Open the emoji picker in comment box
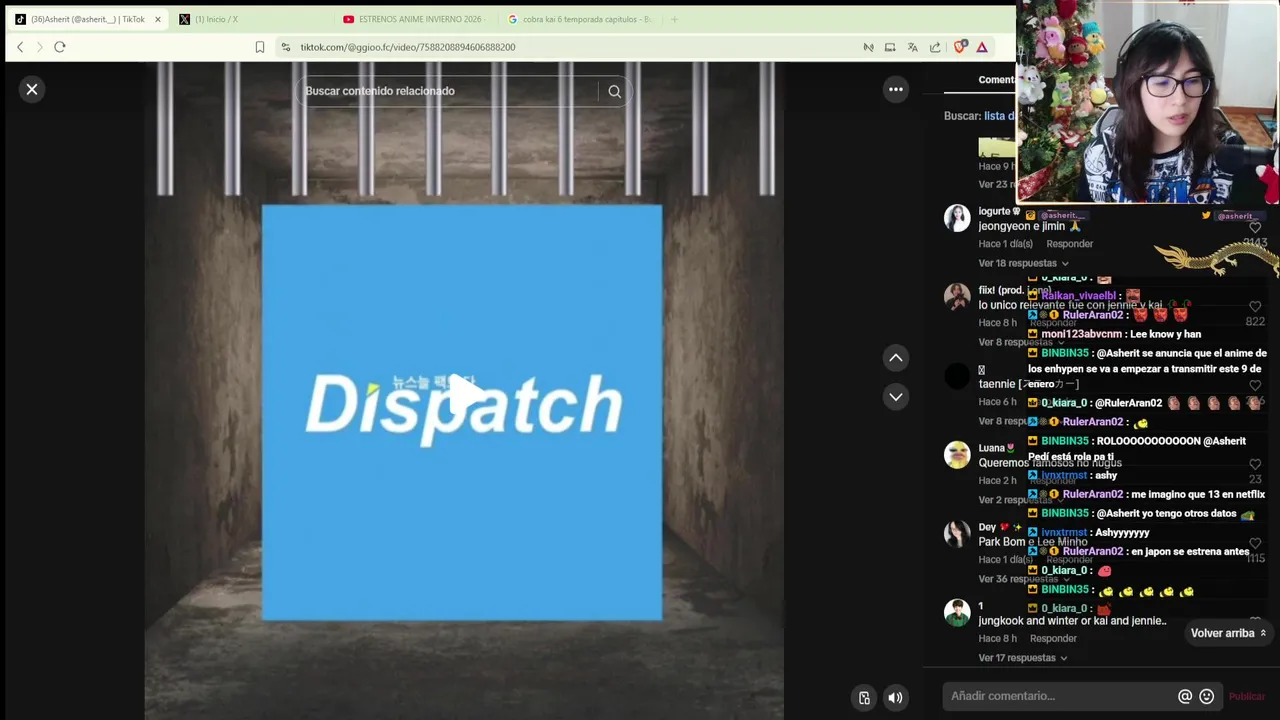The image size is (1280, 720). (1207, 696)
